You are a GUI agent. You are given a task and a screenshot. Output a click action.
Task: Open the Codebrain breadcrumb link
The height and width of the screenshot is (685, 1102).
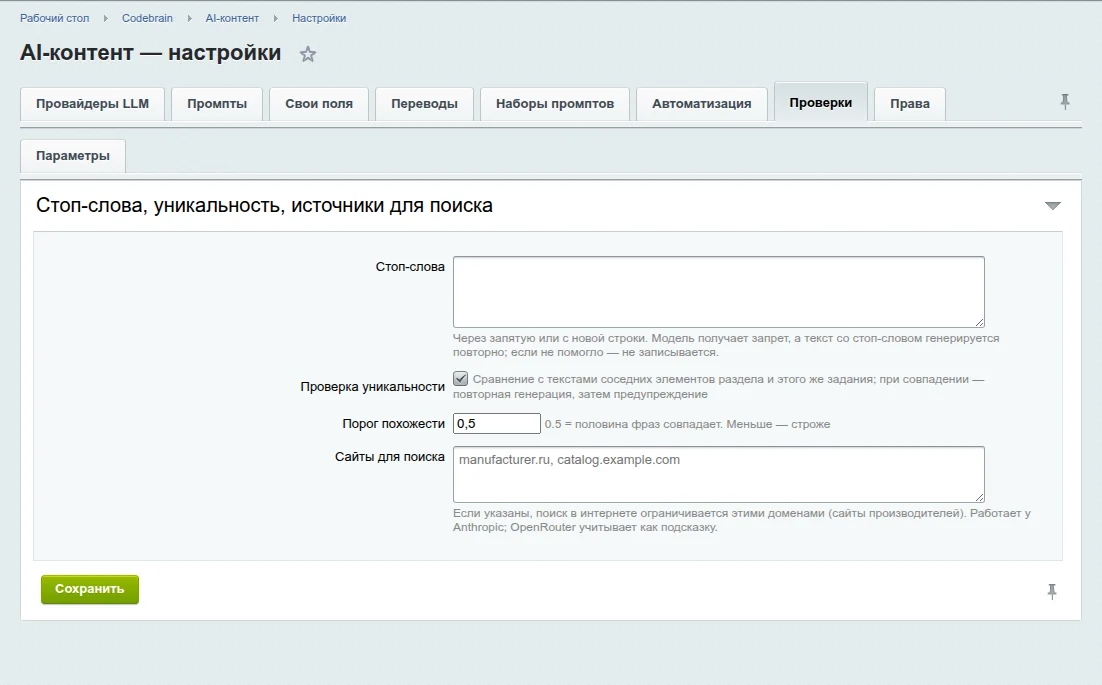click(148, 18)
